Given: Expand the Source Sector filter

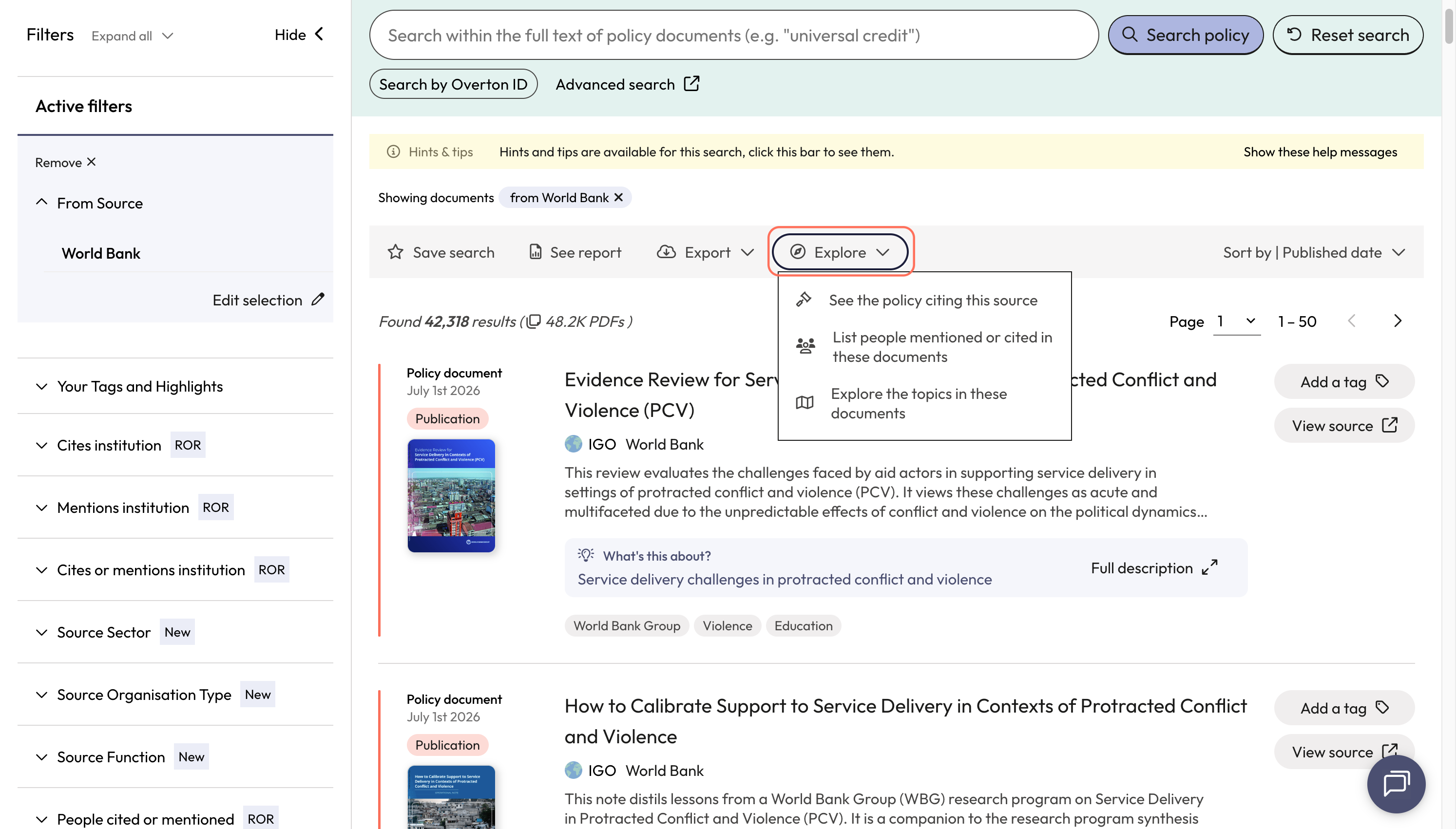Looking at the screenshot, I should point(41,632).
